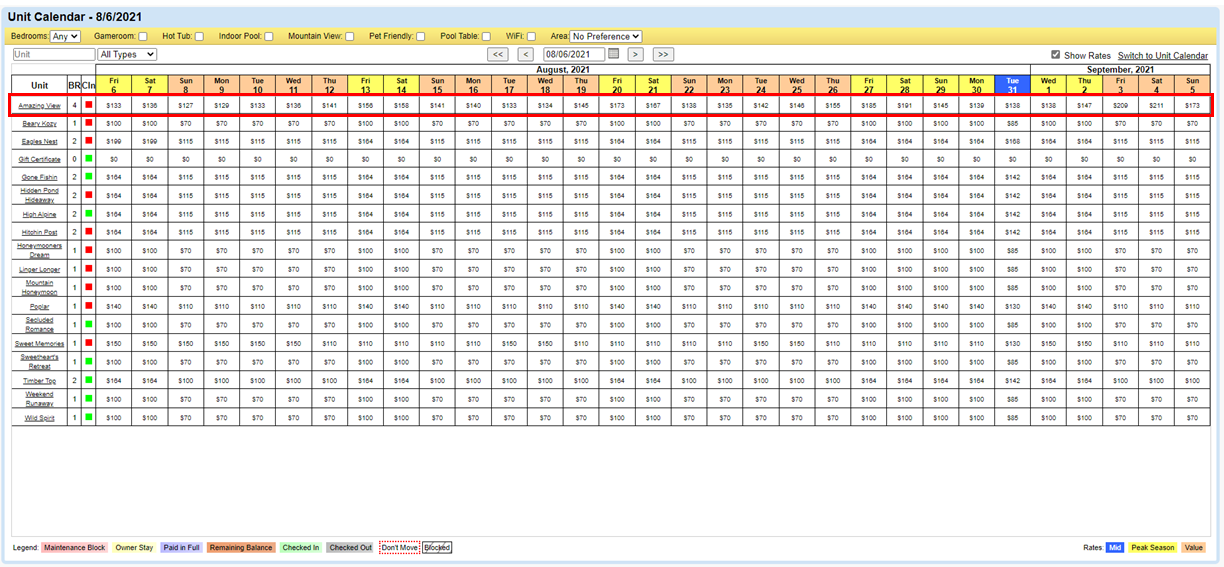Expand the All Types dropdown
The width and height of the screenshot is (1224, 567).
pyautogui.click(x=127, y=54)
